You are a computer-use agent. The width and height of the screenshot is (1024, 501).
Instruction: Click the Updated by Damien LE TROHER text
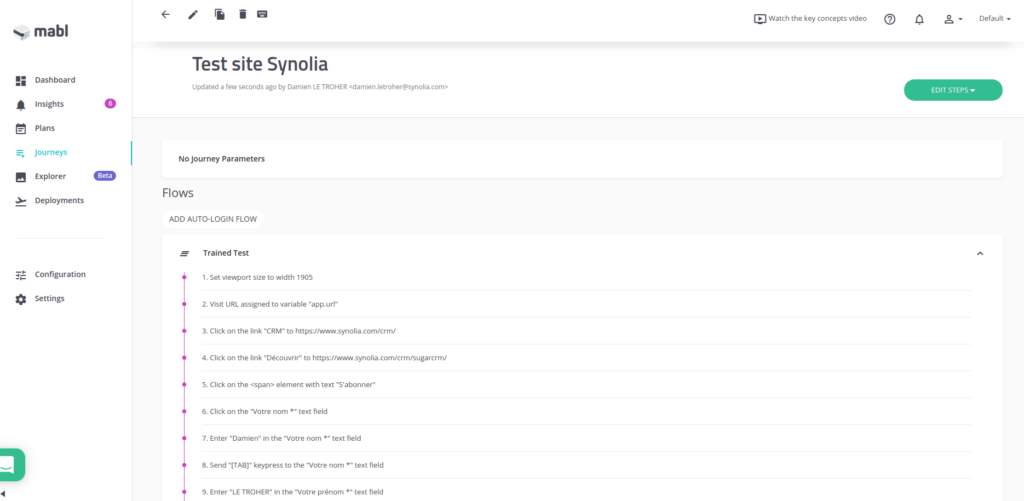[x=320, y=86]
